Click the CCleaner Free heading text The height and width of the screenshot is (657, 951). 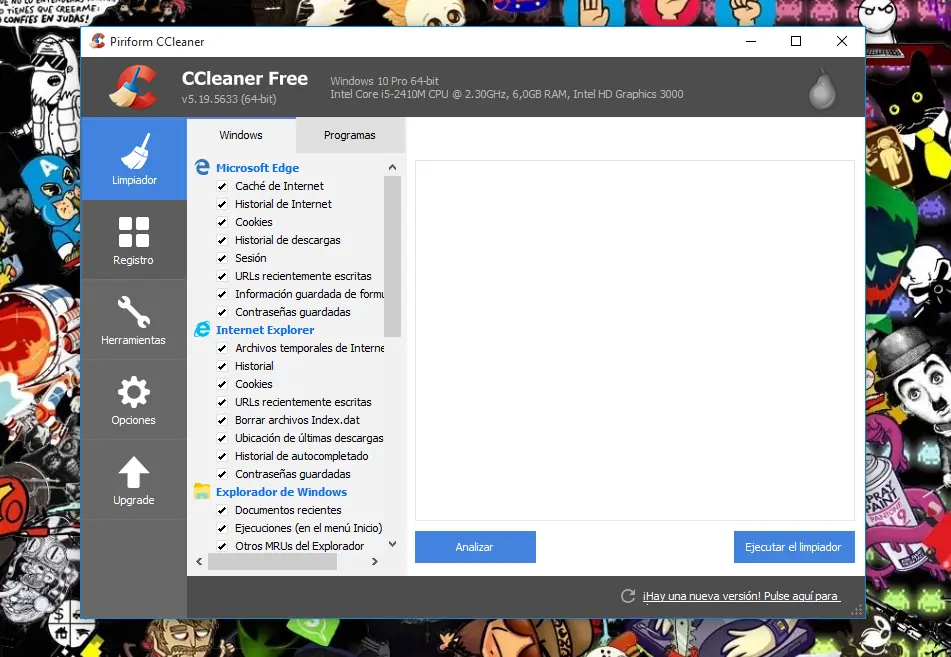[245, 78]
